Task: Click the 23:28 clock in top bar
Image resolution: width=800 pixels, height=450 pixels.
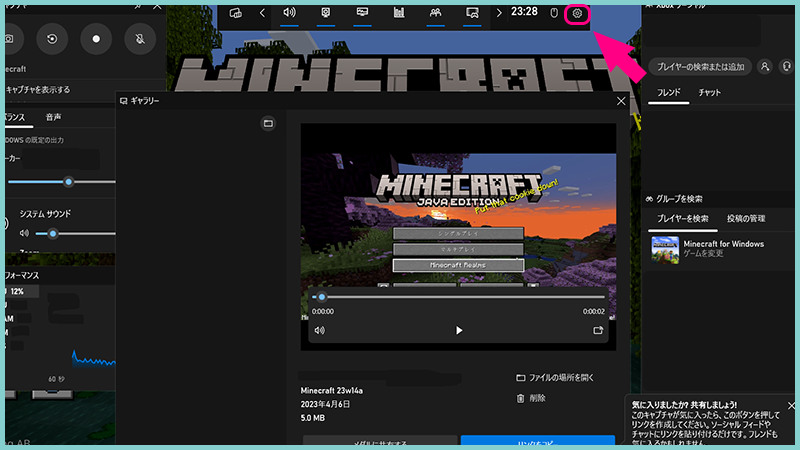Action: coord(524,12)
